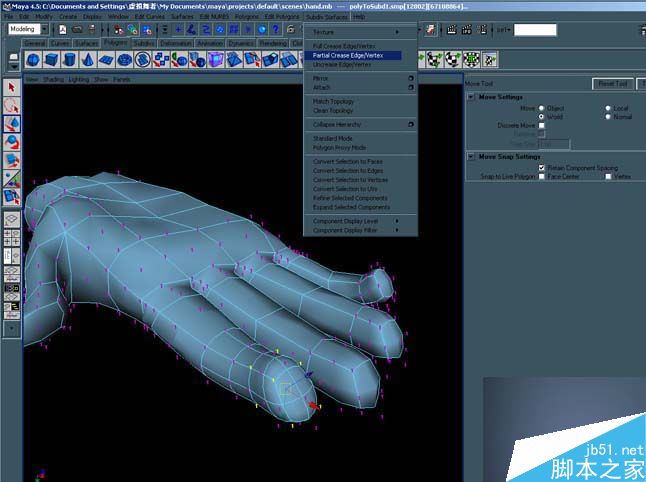Screen dimensions: 646x482
Task: Click the circled polygon tool shelf icon
Action: point(143,60)
